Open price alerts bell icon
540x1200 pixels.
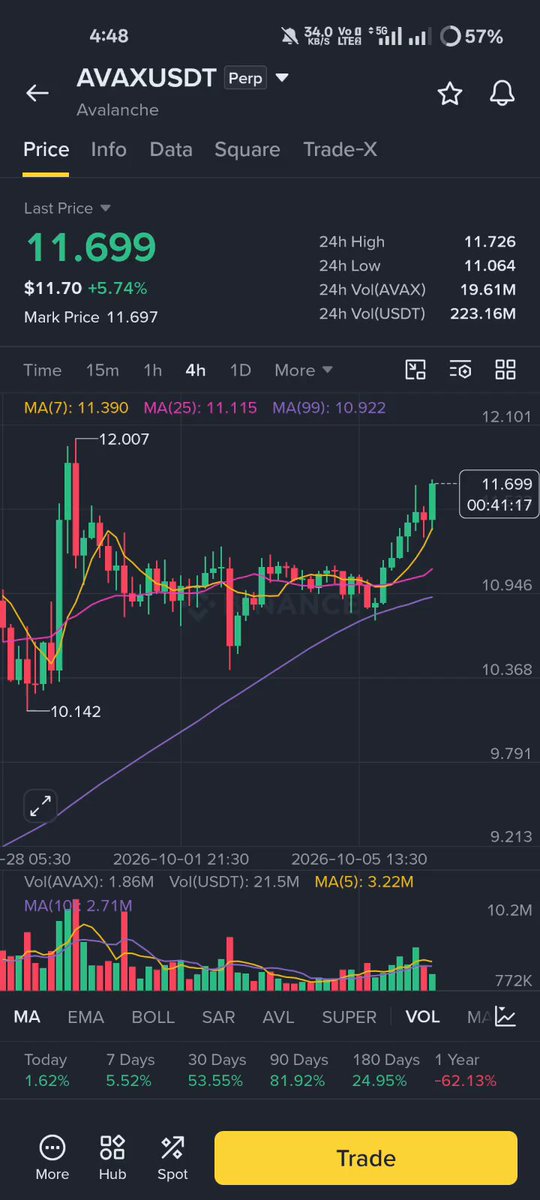[x=502, y=93]
